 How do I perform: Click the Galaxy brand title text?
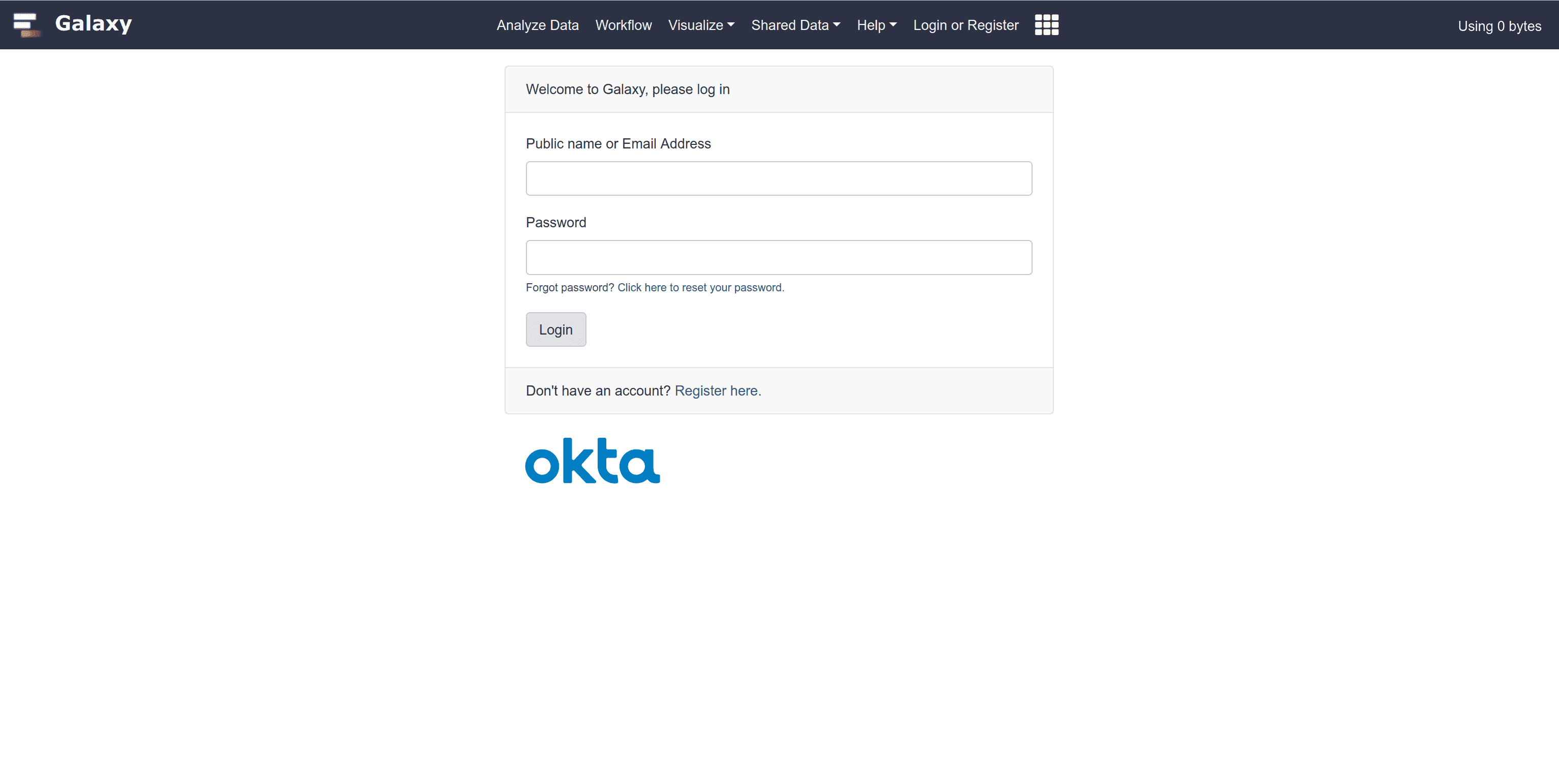[x=93, y=23]
